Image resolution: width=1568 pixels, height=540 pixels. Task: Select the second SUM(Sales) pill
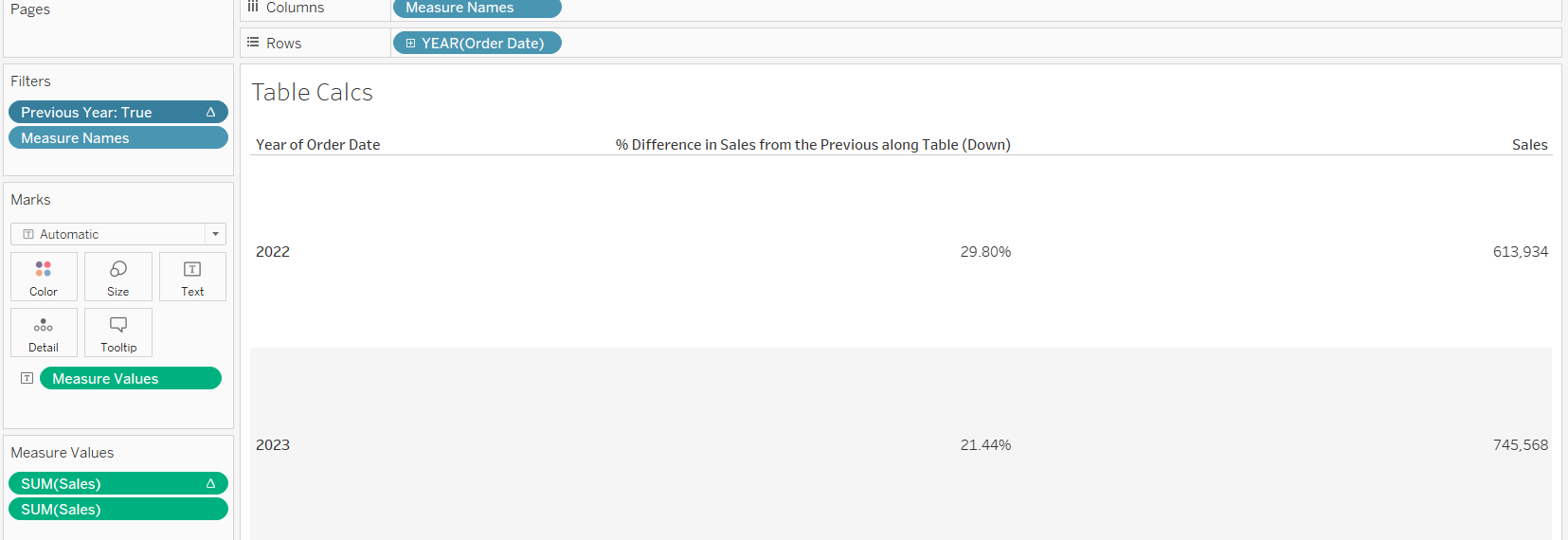pos(118,509)
